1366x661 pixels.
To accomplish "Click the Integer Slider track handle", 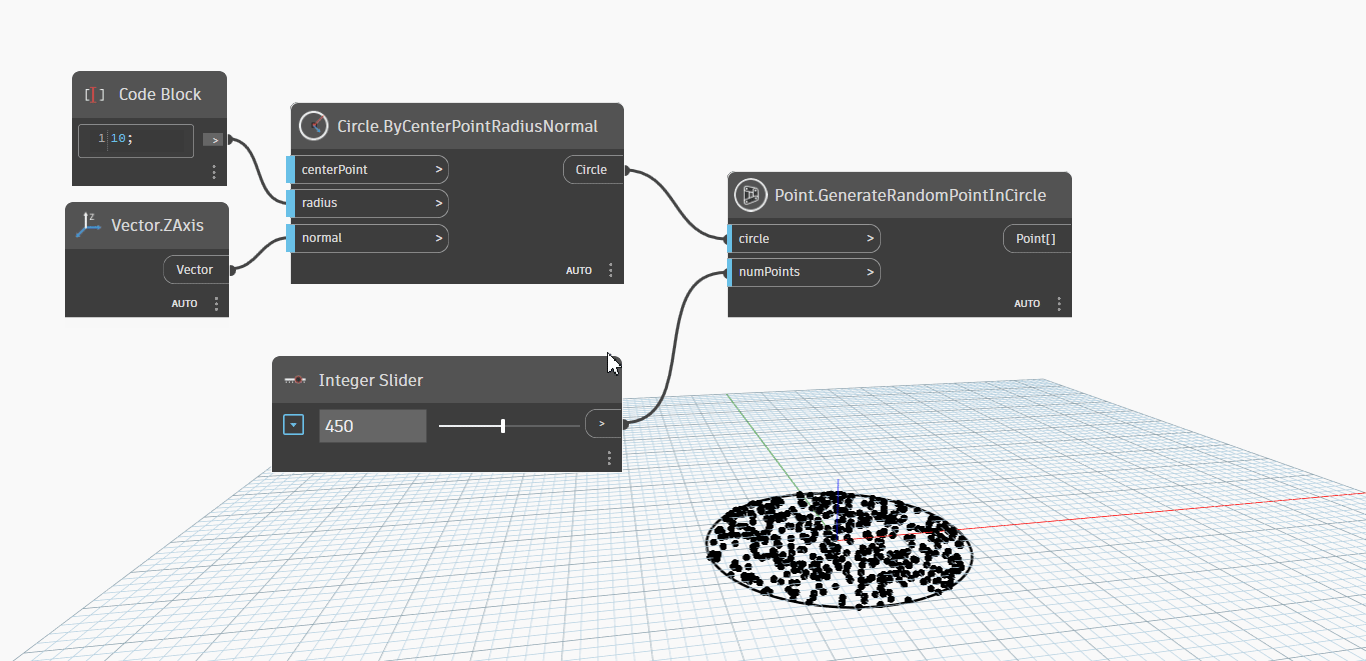I will pos(503,426).
